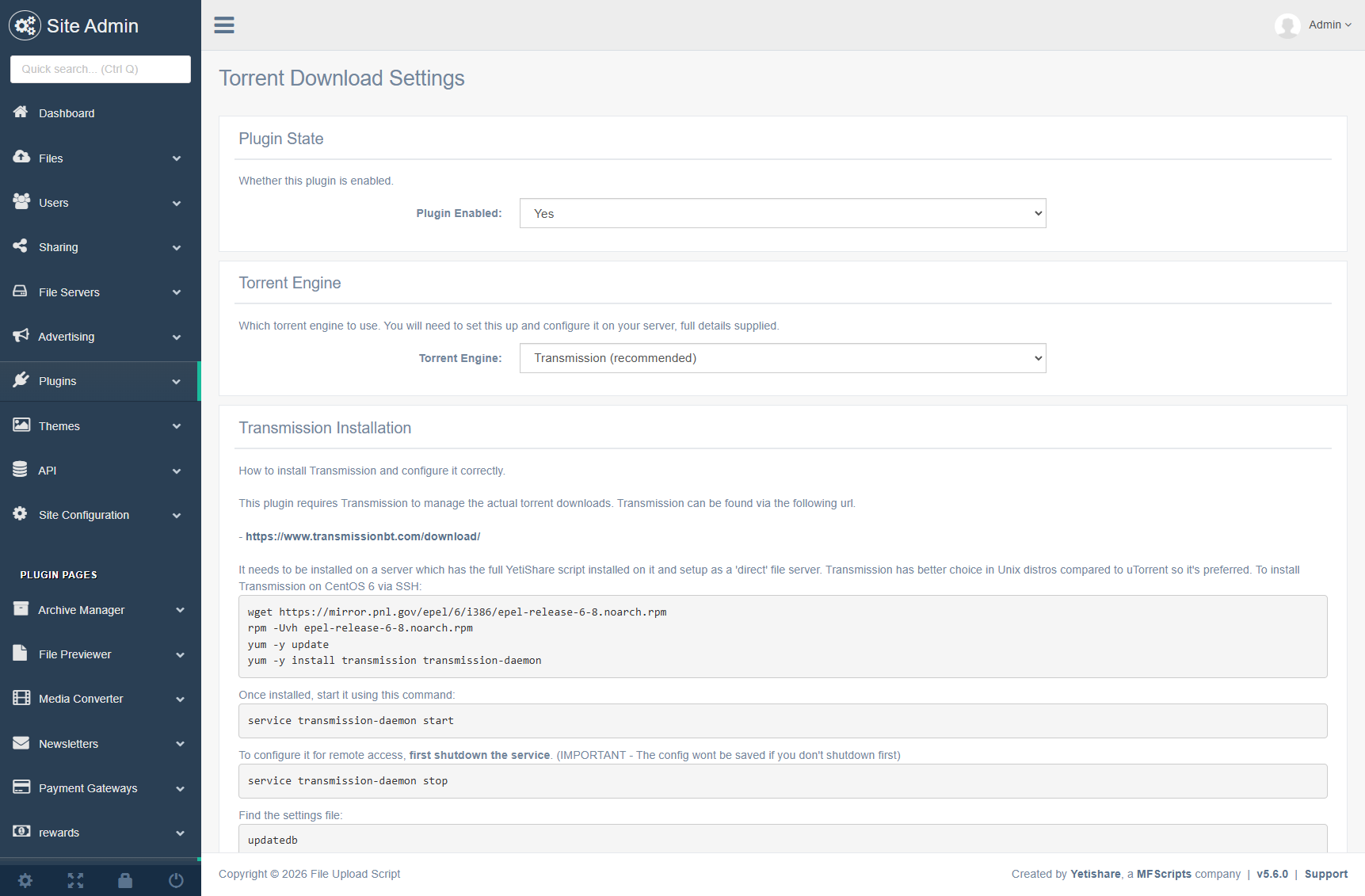The height and width of the screenshot is (896, 1365).
Task: Click the power logout icon in bottom bar
Action: (x=176, y=880)
